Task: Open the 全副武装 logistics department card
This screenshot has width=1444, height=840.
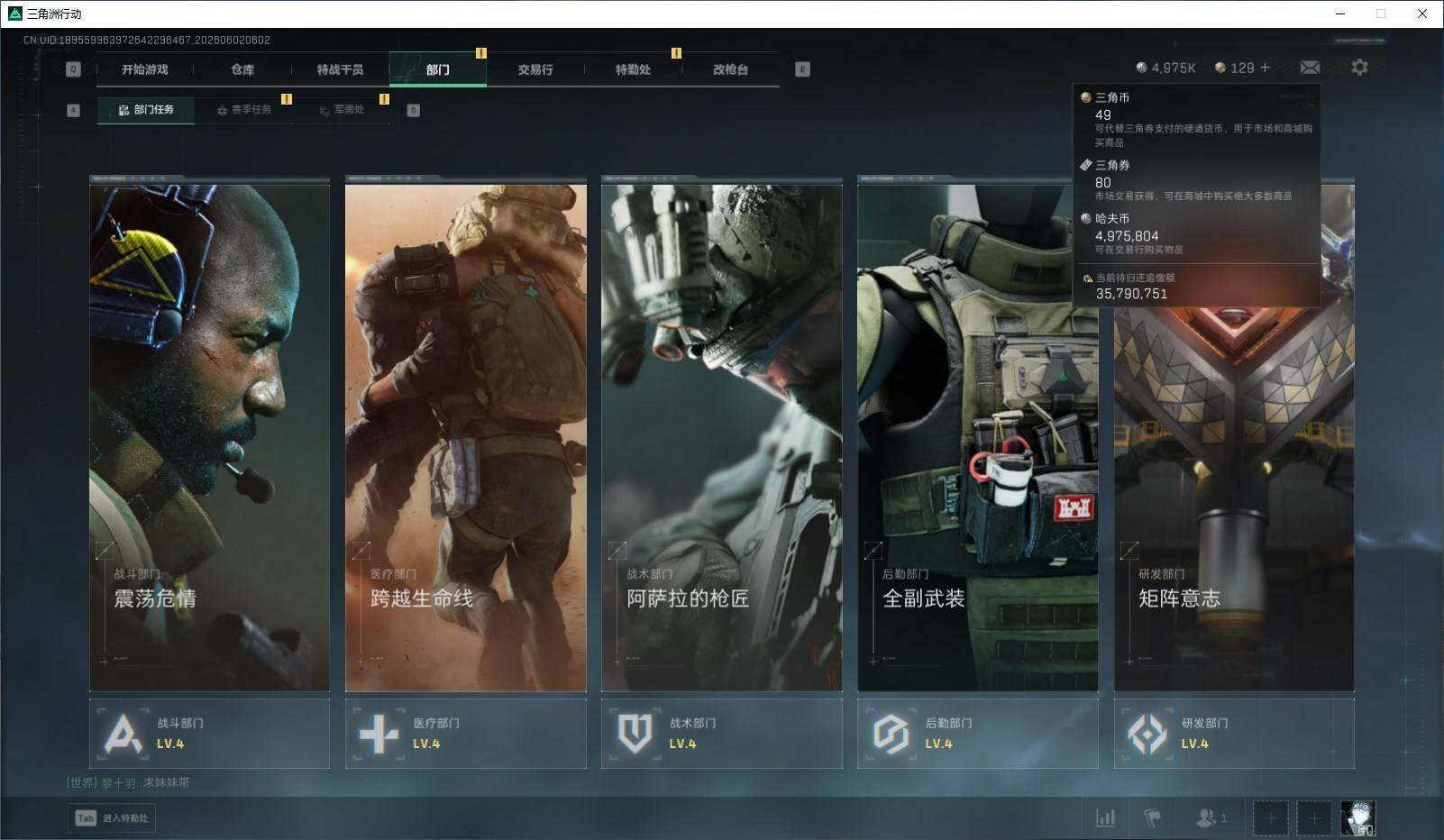Action: pos(978,434)
